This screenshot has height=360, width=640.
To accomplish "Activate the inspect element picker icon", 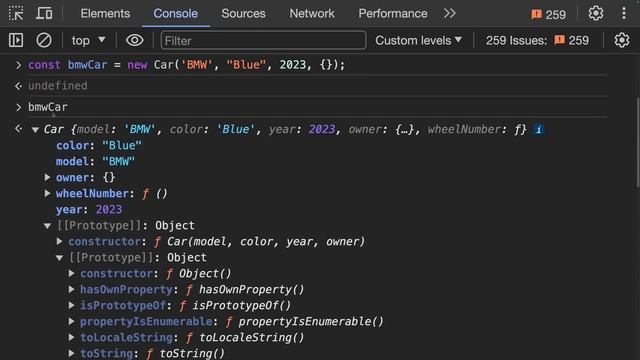I will 16,13.
